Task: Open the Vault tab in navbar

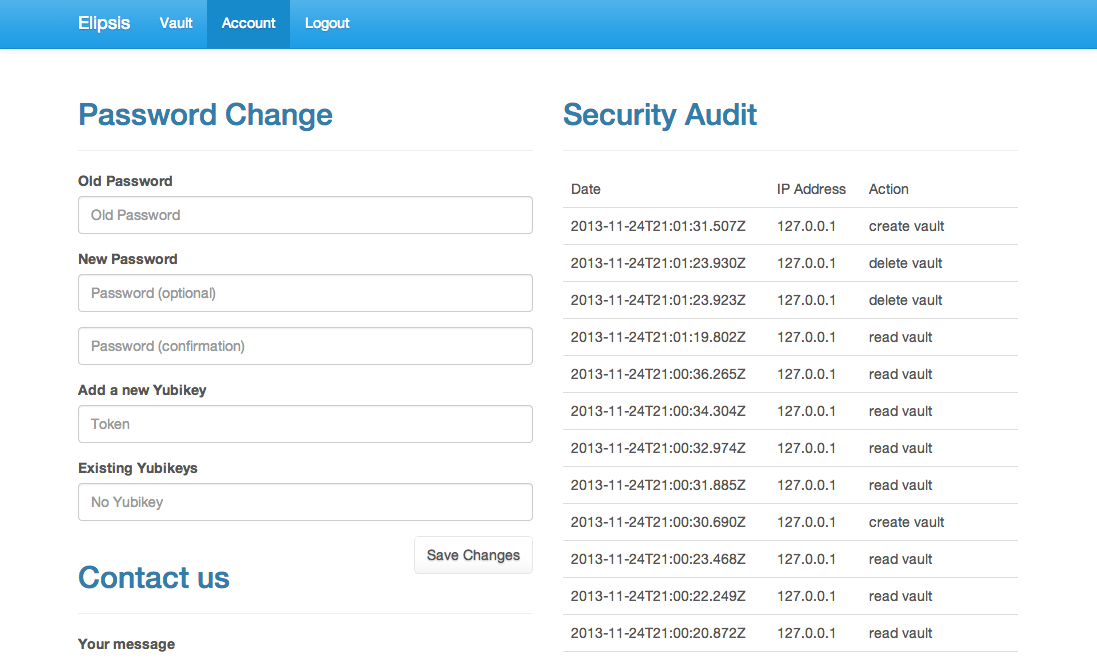Action: pyautogui.click(x=176, y=23)
